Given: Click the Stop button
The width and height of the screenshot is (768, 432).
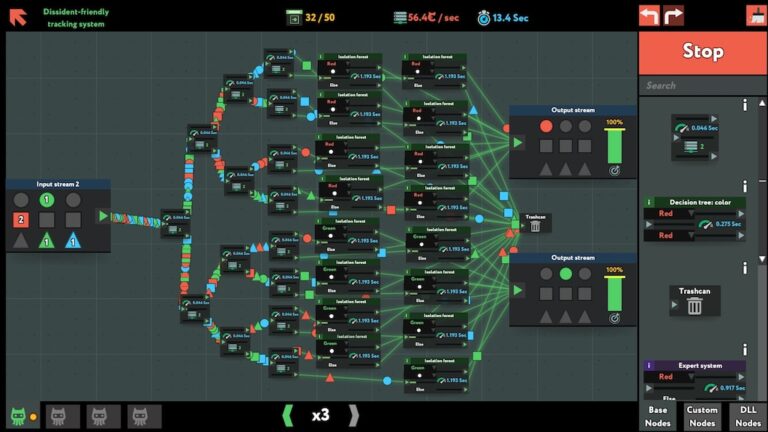Looking at the screenshot, I should point(703,52).
